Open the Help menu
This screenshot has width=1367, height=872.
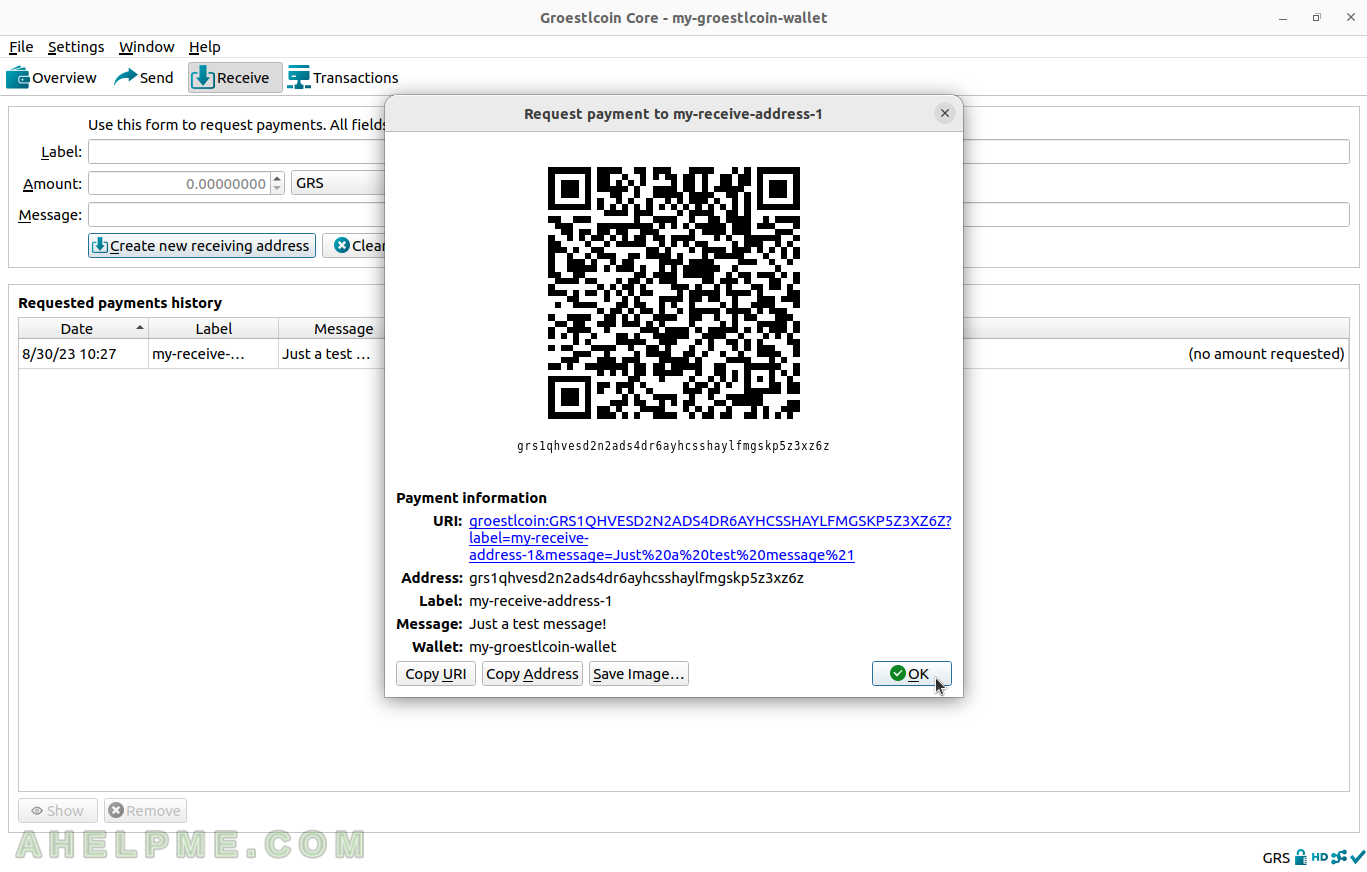click(205, 47)
